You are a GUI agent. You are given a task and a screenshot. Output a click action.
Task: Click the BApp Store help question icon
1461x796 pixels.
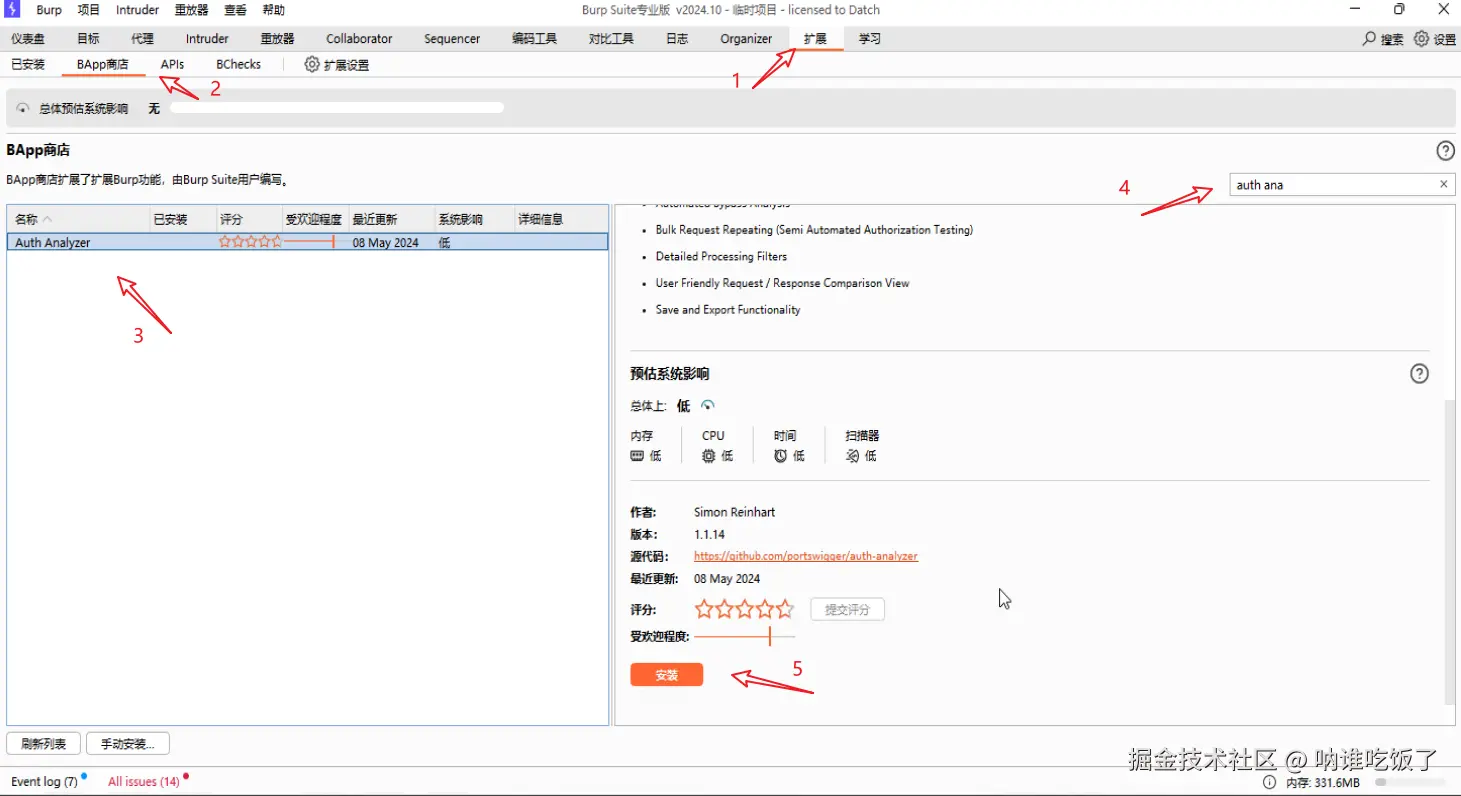1445,151
